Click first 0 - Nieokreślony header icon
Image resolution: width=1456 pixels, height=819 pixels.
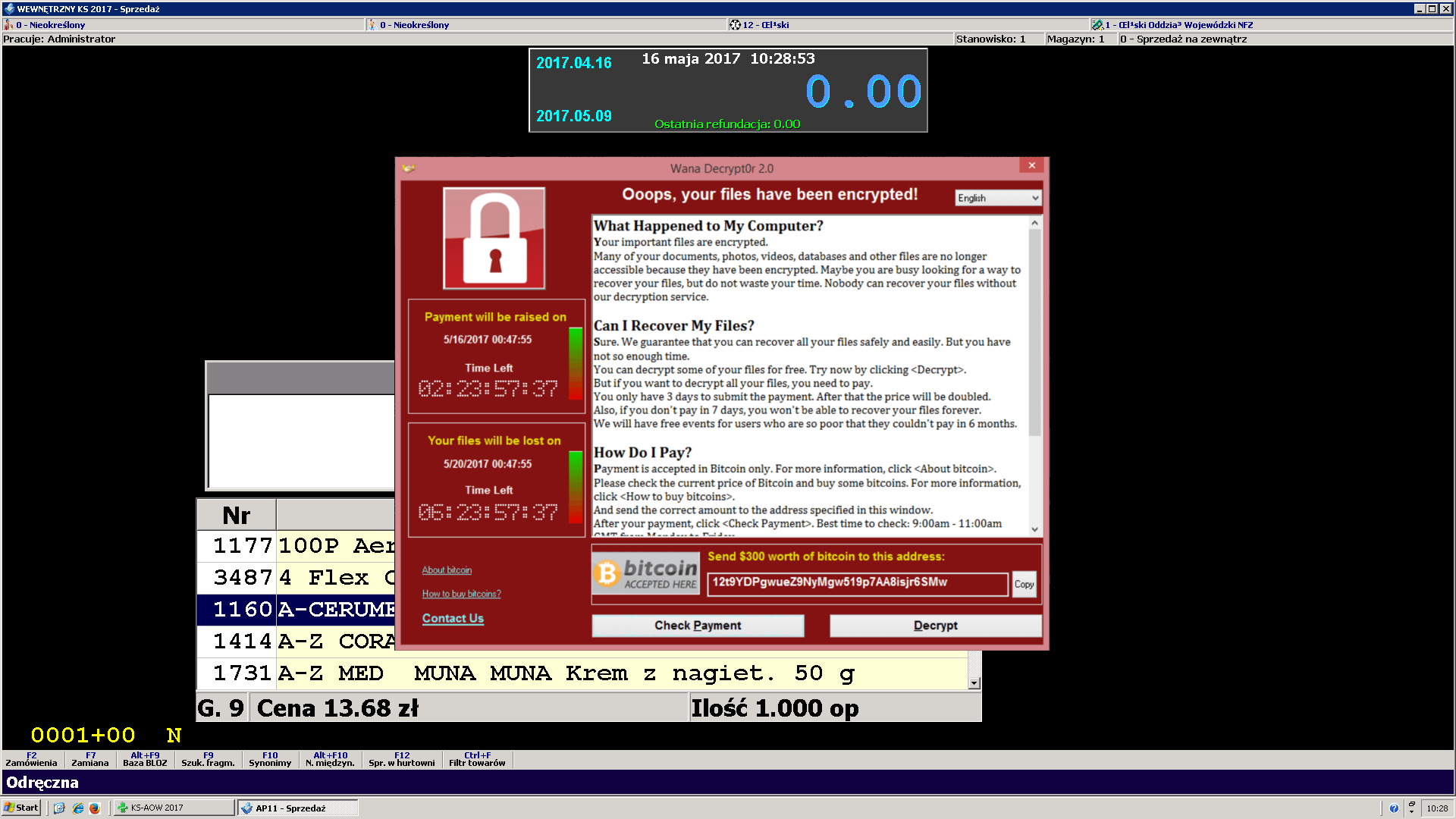pos(8,25)
